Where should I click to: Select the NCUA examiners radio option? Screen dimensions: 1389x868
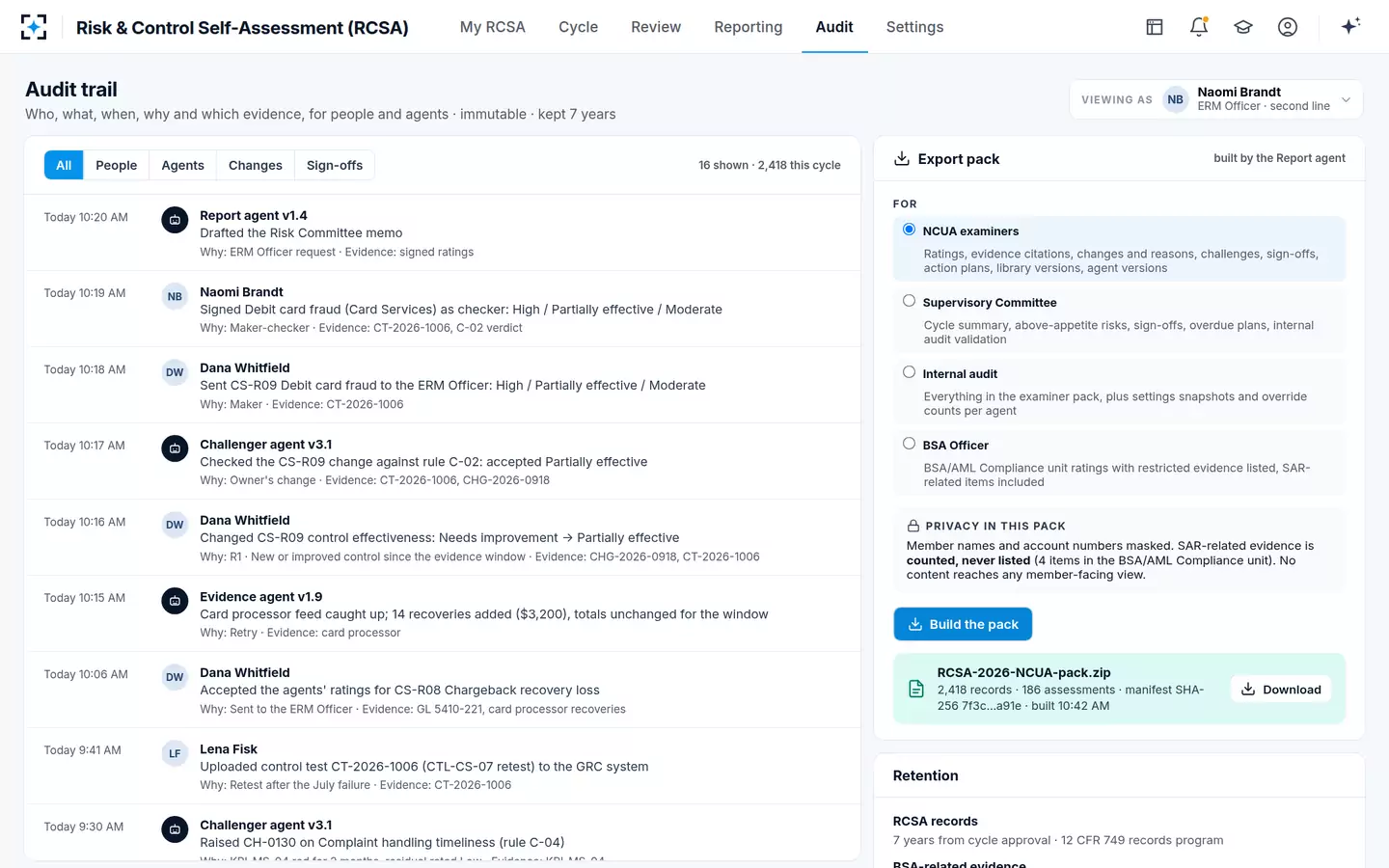[909, 230]
